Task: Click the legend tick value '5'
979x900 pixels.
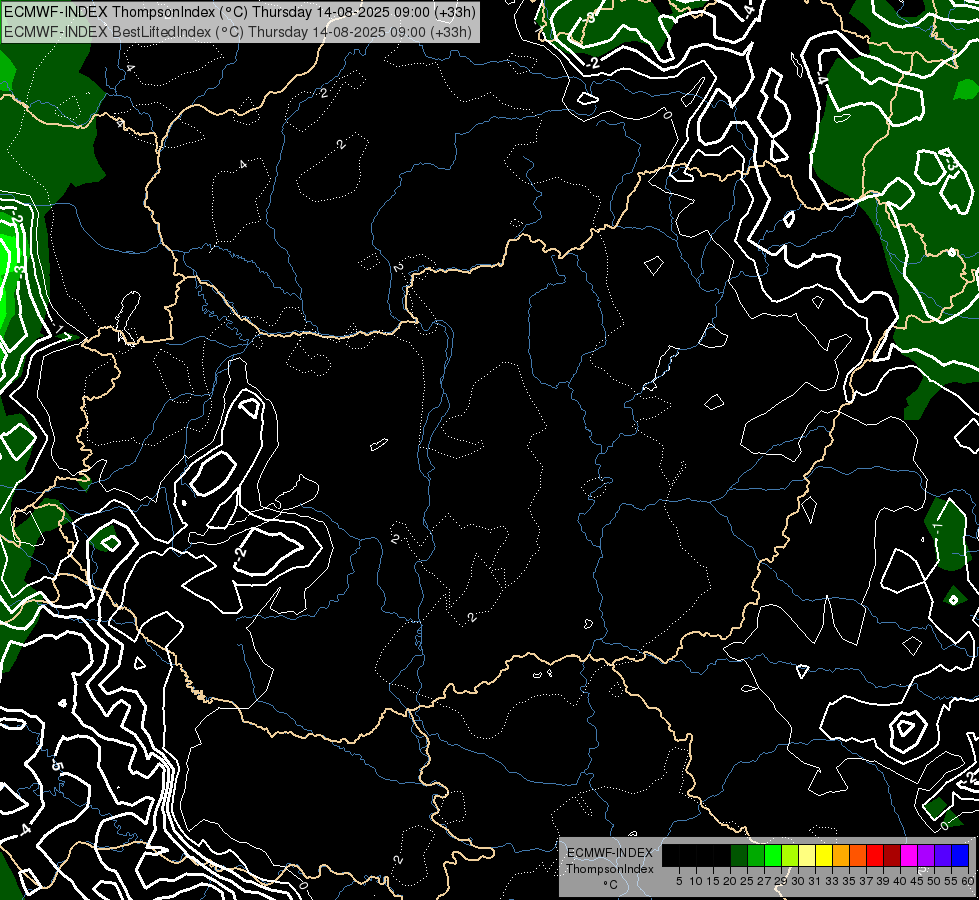Action: click(x=679, y=881)
